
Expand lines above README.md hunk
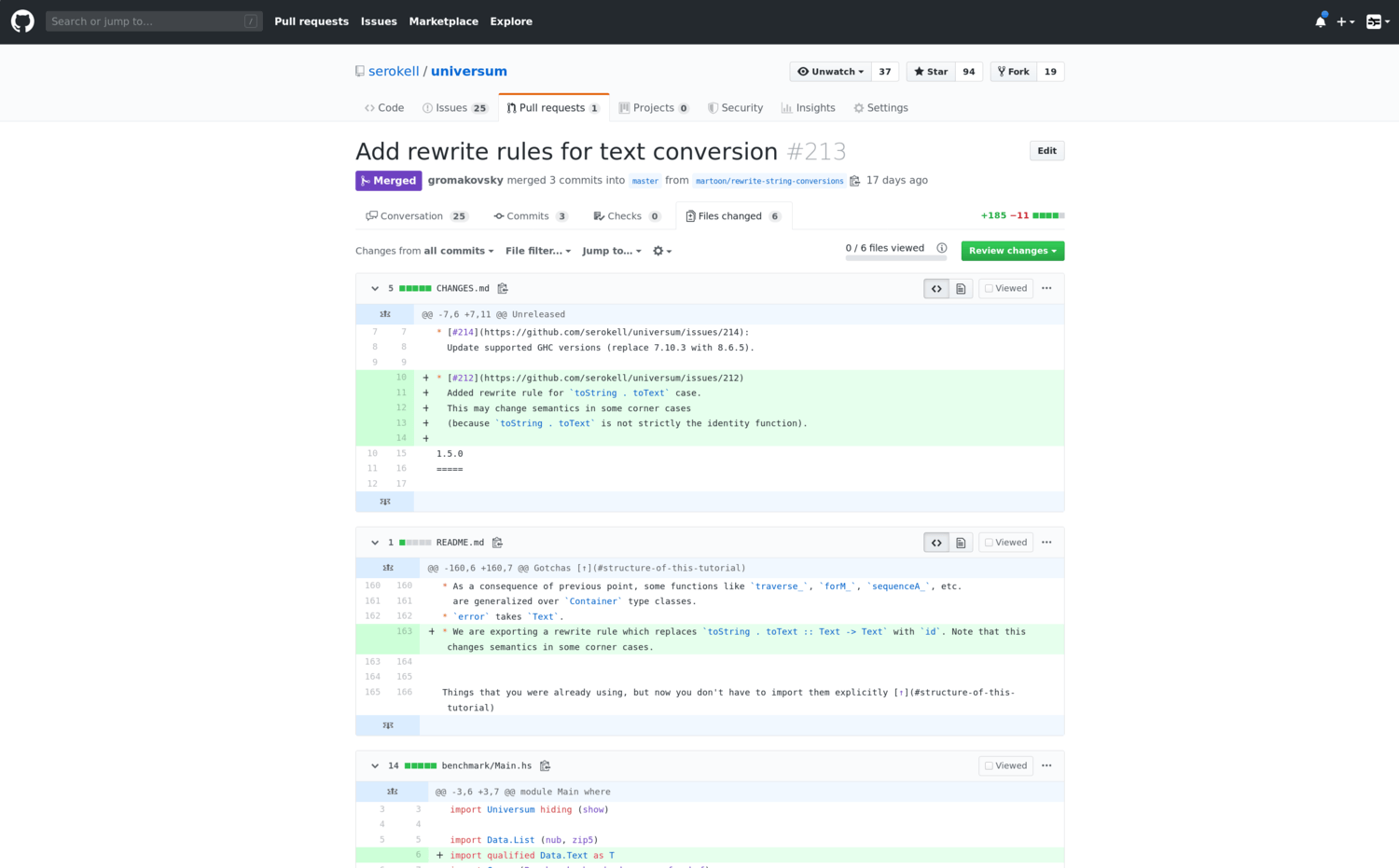click(388, 568)
